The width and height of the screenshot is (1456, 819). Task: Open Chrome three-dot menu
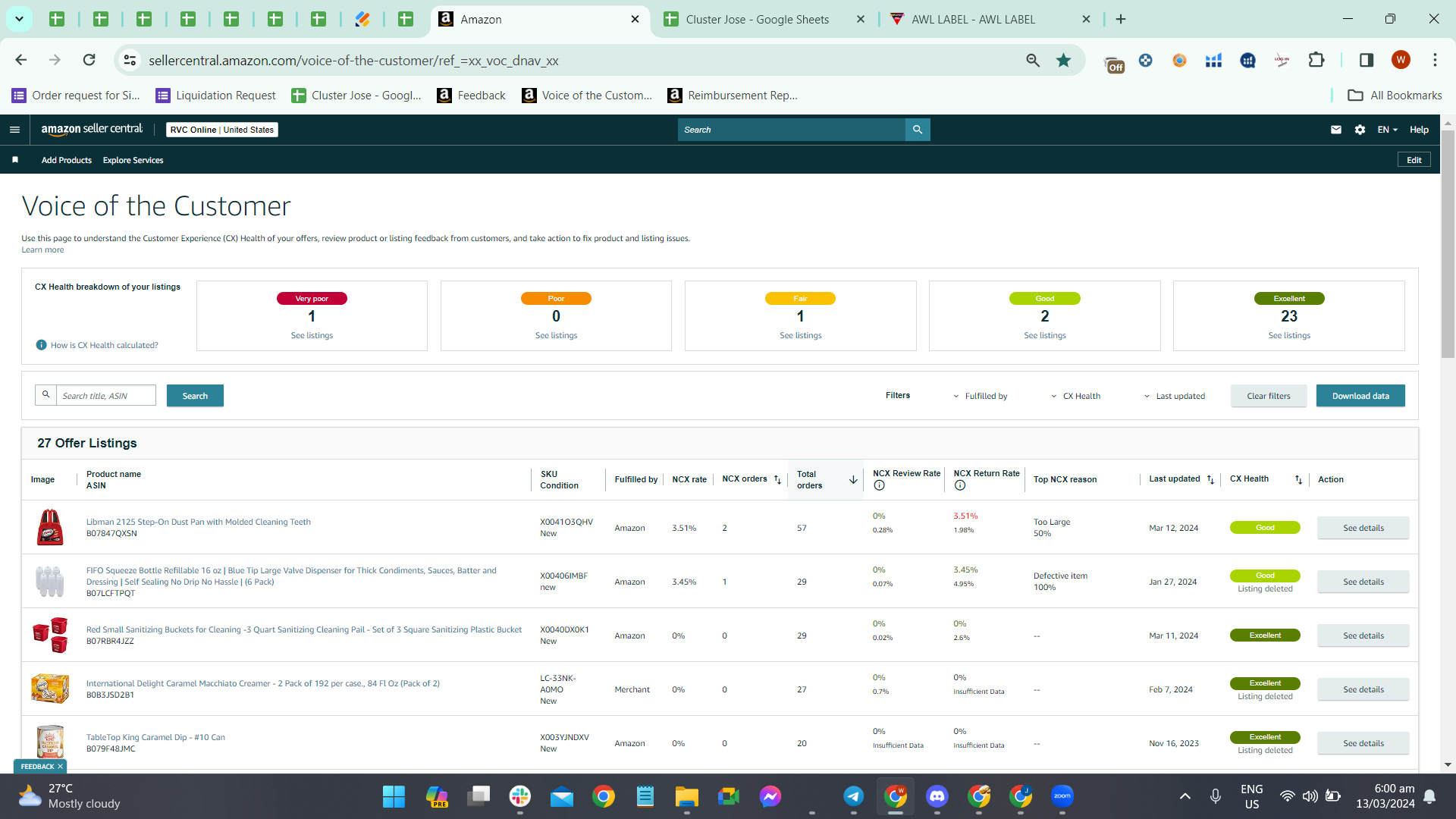[x=1435, y=60]
